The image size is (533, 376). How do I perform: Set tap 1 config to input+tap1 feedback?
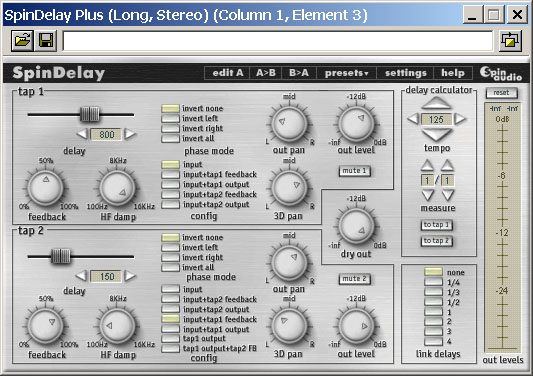[170, 174]
